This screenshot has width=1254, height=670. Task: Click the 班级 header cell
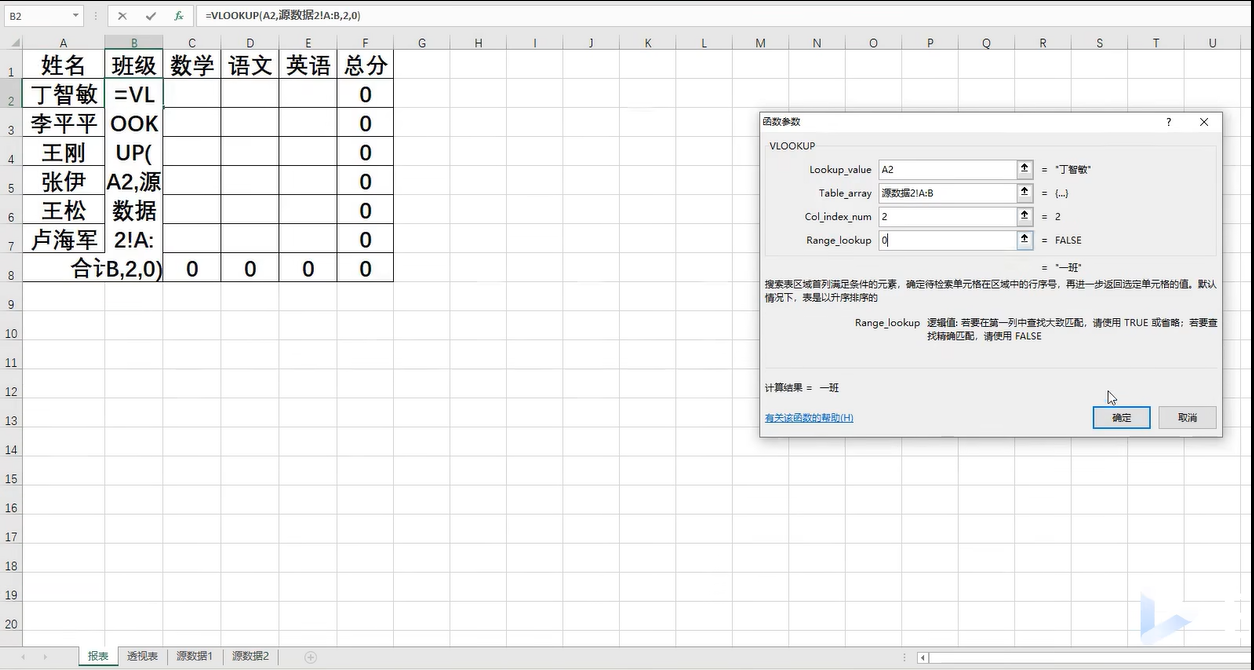click(134, 65)
